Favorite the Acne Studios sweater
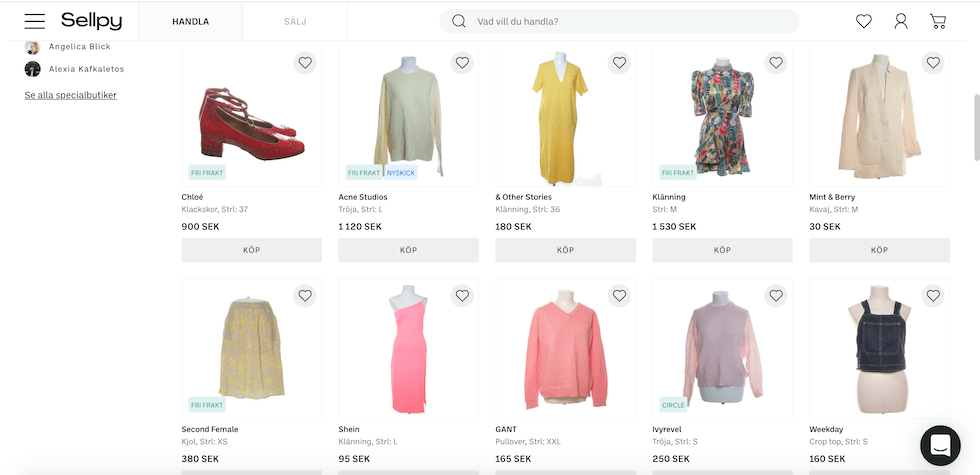 pos(462,63)
